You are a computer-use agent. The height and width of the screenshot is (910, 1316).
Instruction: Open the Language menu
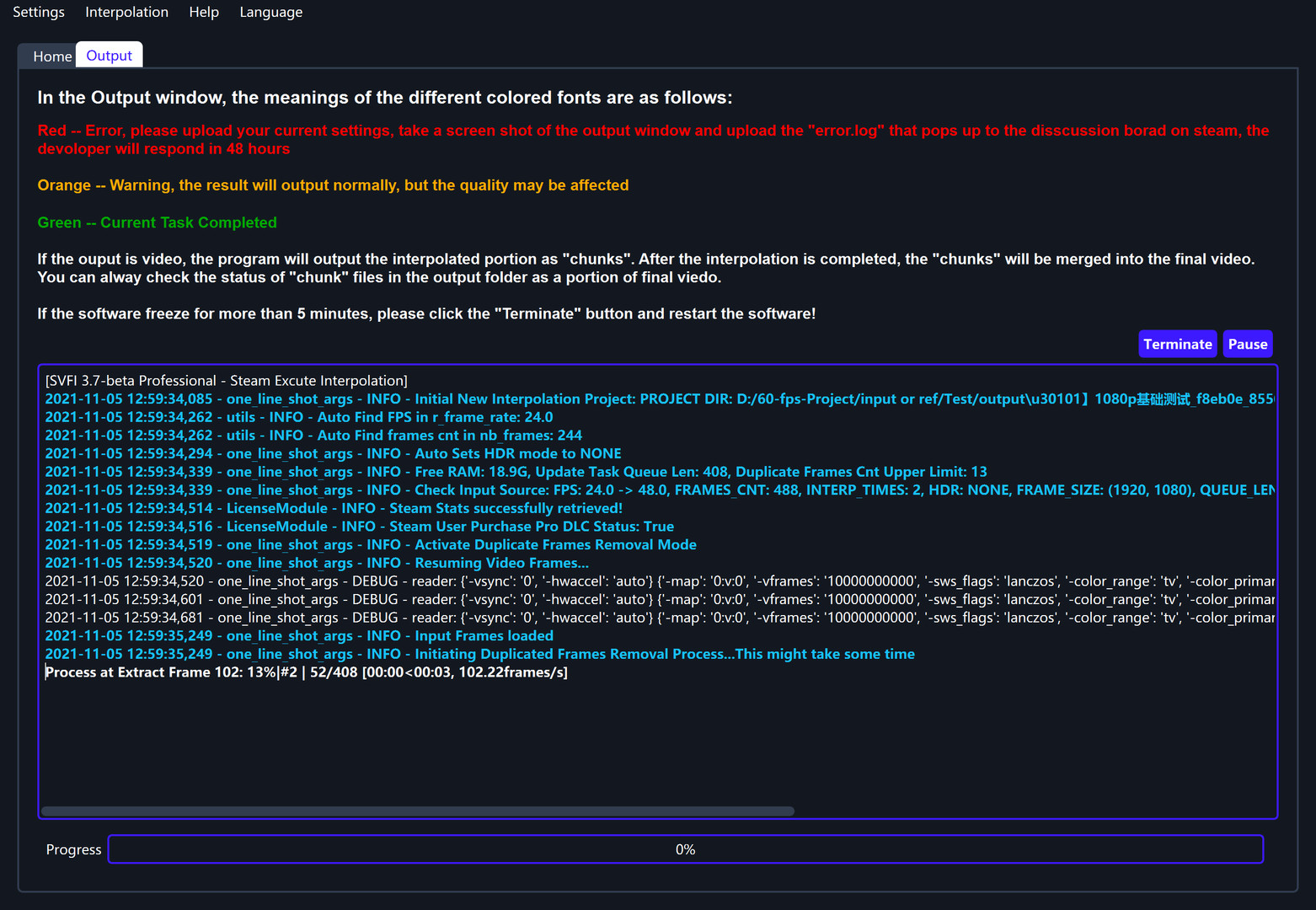click(x=270, y=12)
